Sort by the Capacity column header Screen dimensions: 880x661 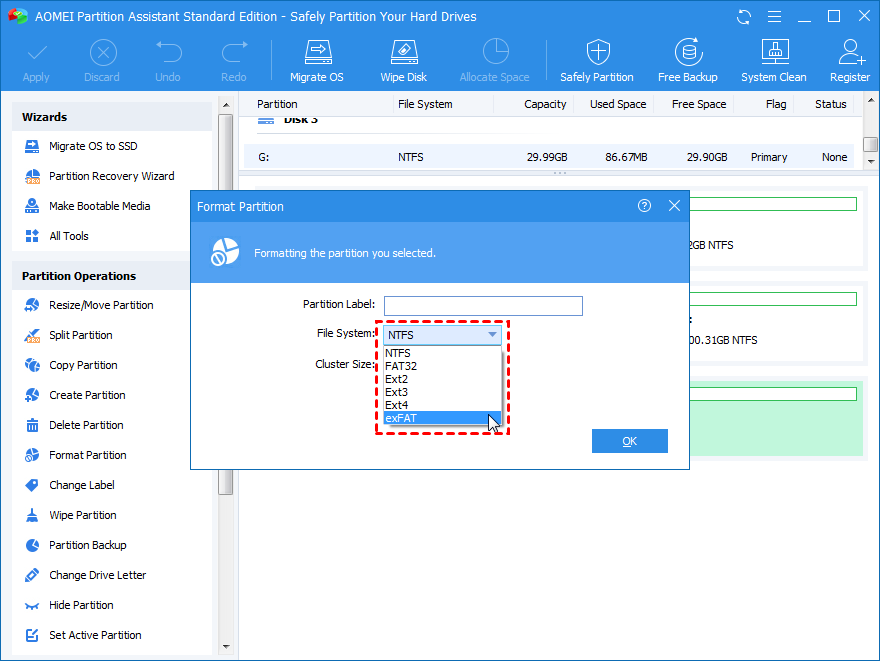[545, 104]
